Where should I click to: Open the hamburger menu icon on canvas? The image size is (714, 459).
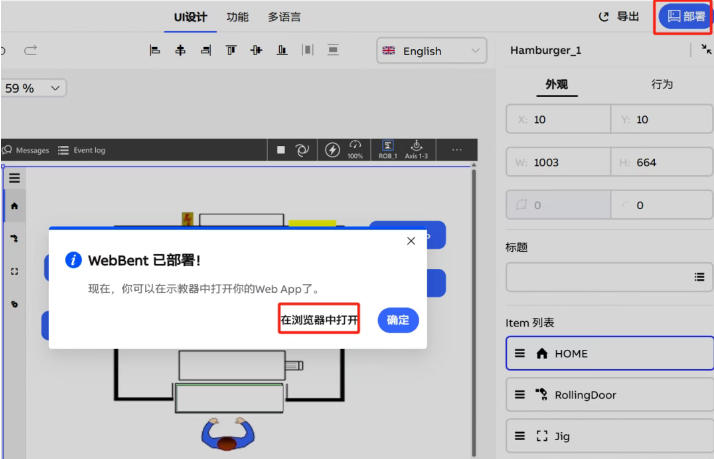14,178
